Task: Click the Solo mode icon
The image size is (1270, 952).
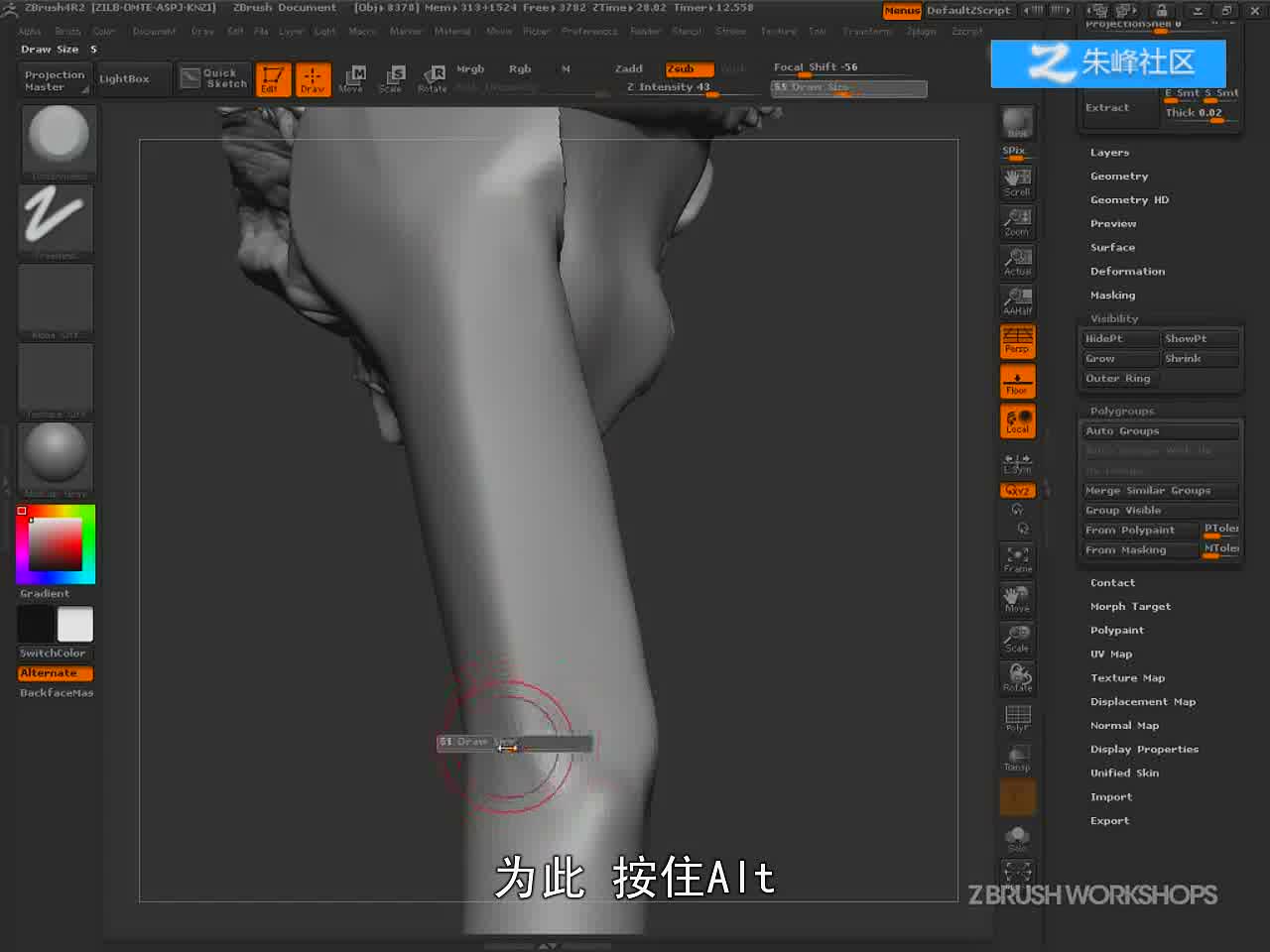Action: coord(1017,839)
